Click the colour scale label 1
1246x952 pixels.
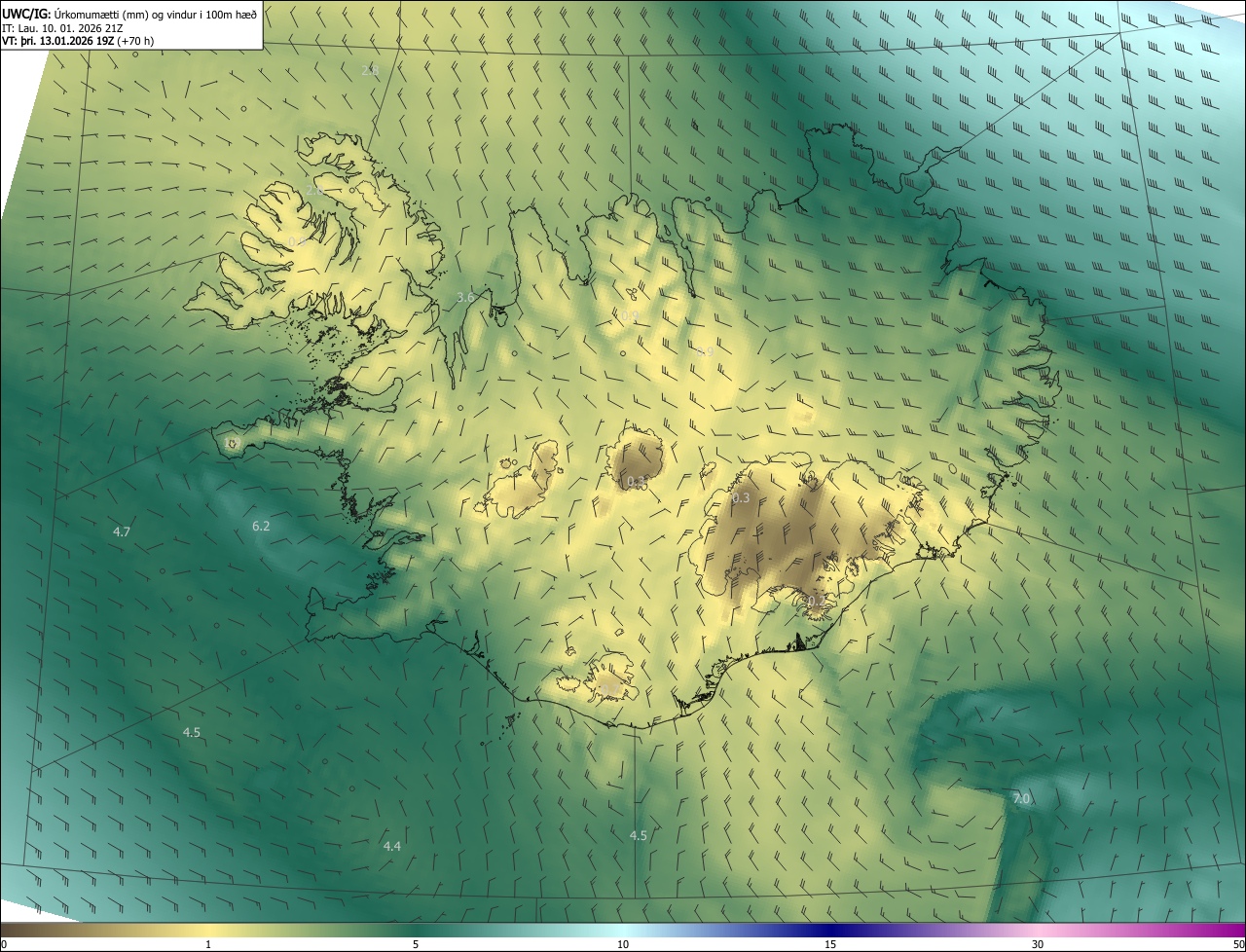208,945
